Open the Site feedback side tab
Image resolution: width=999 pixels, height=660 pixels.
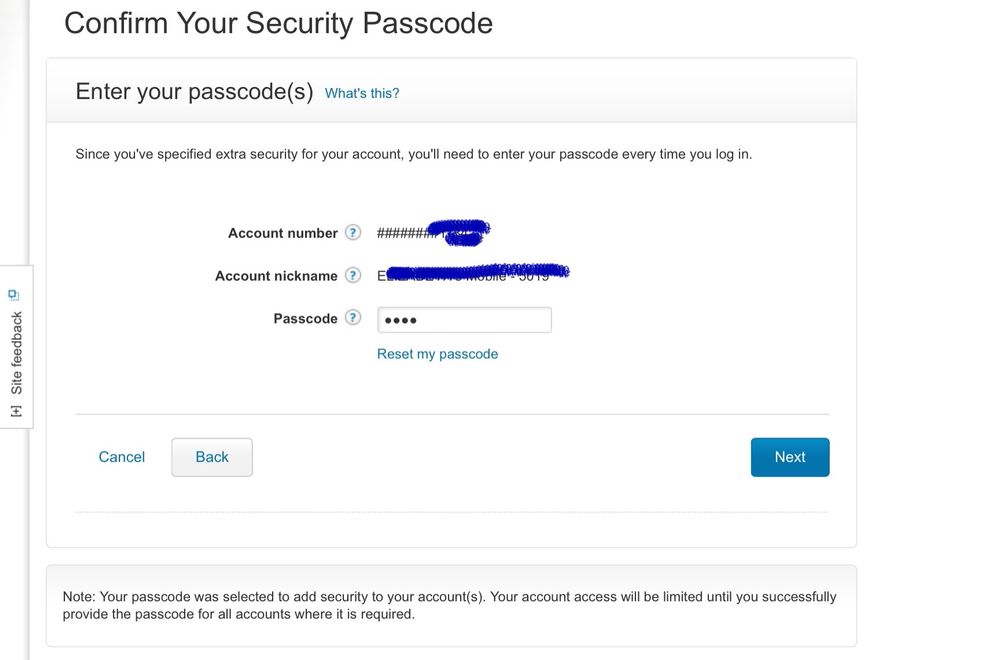16,352
